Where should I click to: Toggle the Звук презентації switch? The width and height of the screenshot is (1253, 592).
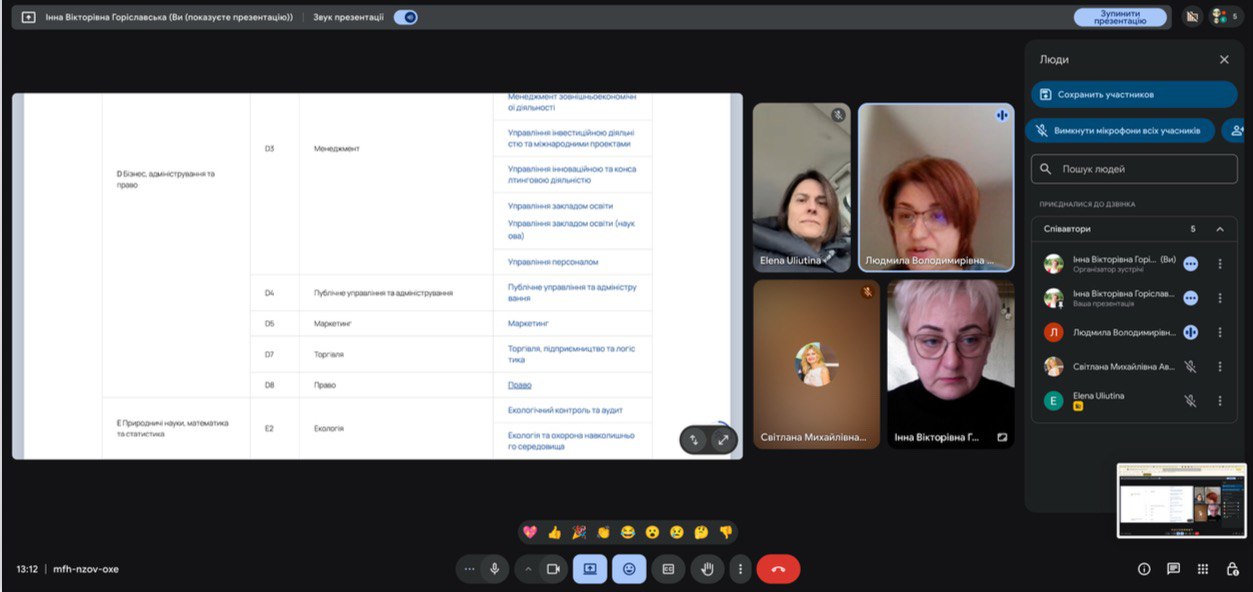(x=405, y=17)
